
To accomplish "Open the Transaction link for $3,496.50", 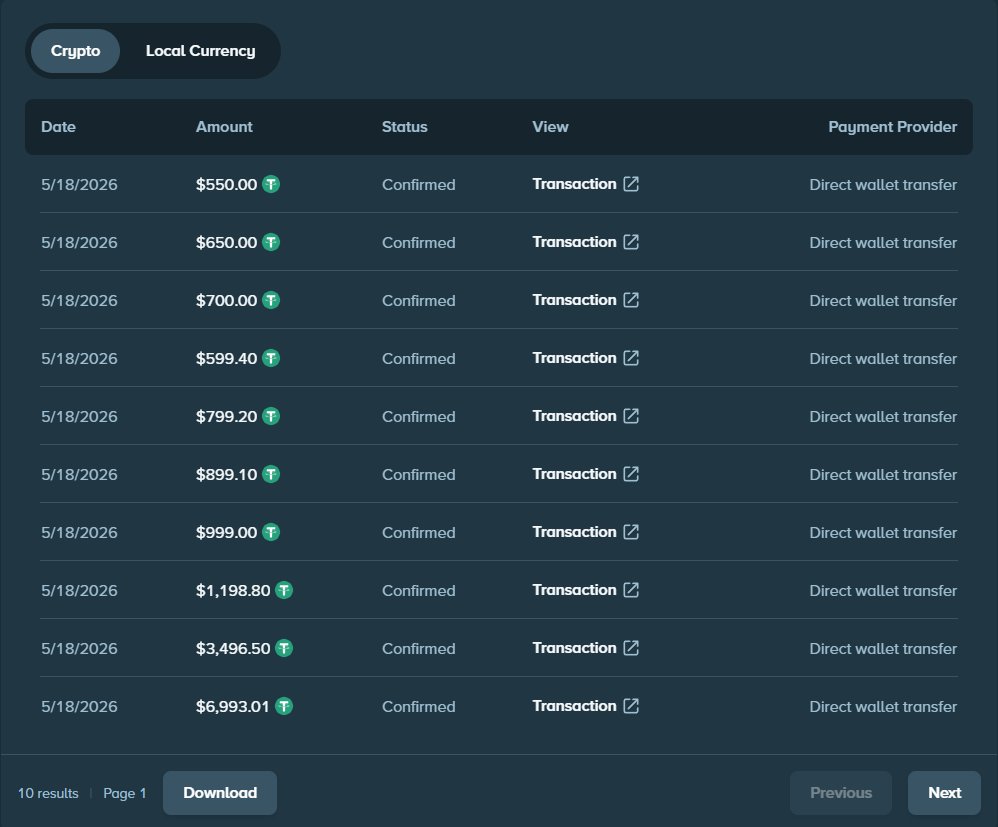I will click(574, 647).
